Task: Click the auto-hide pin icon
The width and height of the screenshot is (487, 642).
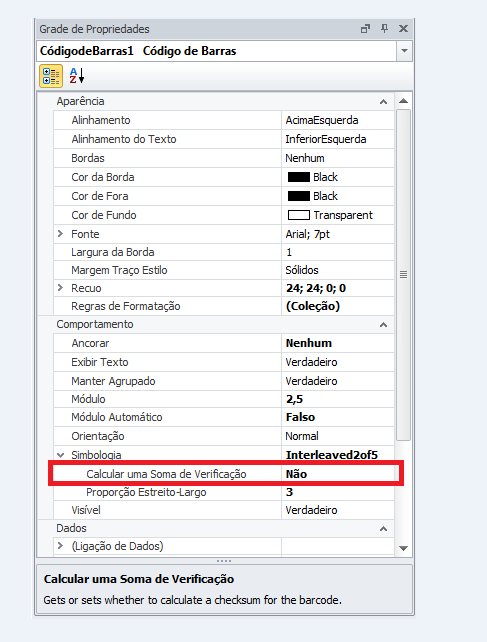Action: pos(384,29)
